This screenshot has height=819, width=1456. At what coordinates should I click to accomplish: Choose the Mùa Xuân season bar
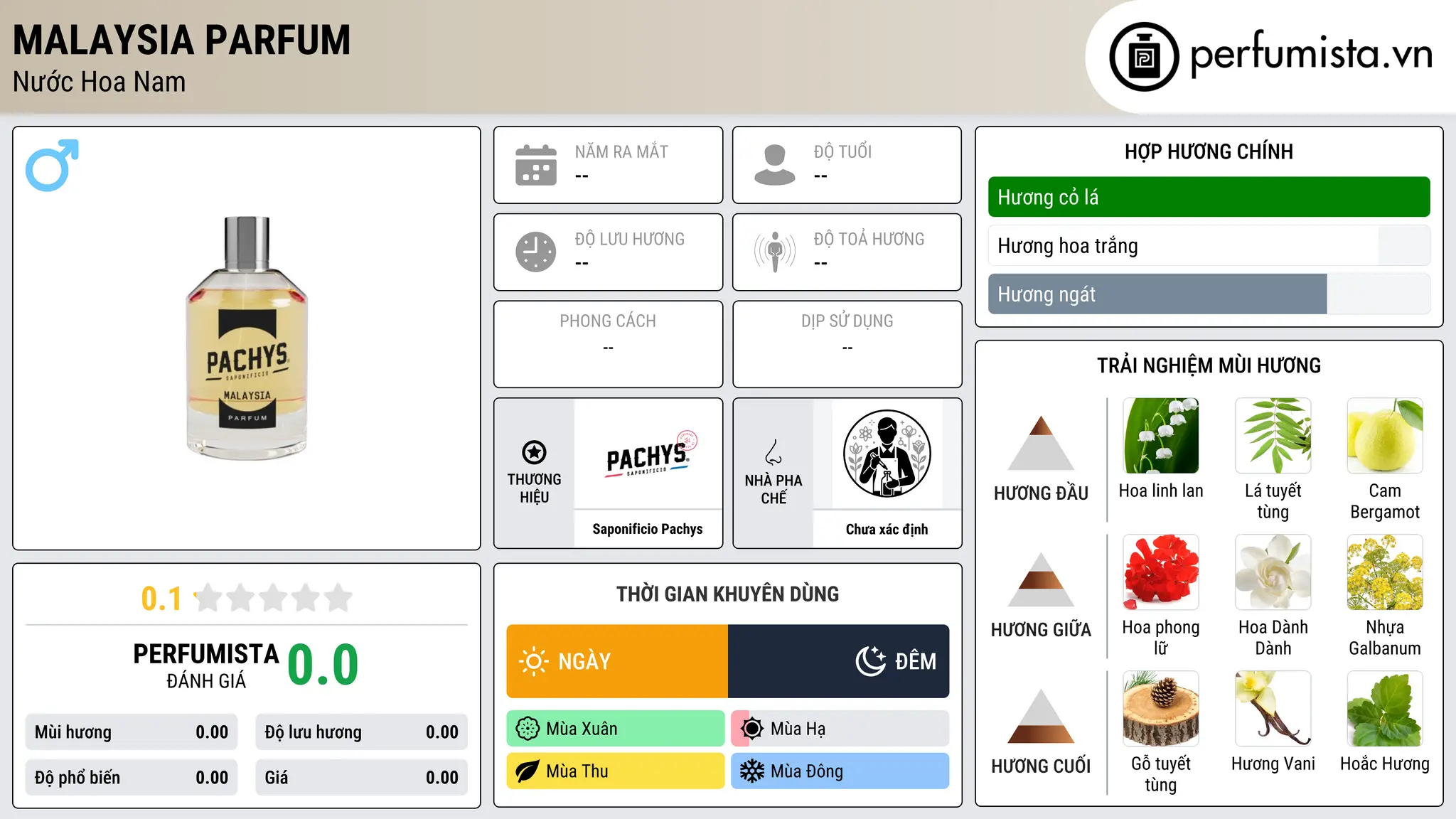[x=616, y=729]
